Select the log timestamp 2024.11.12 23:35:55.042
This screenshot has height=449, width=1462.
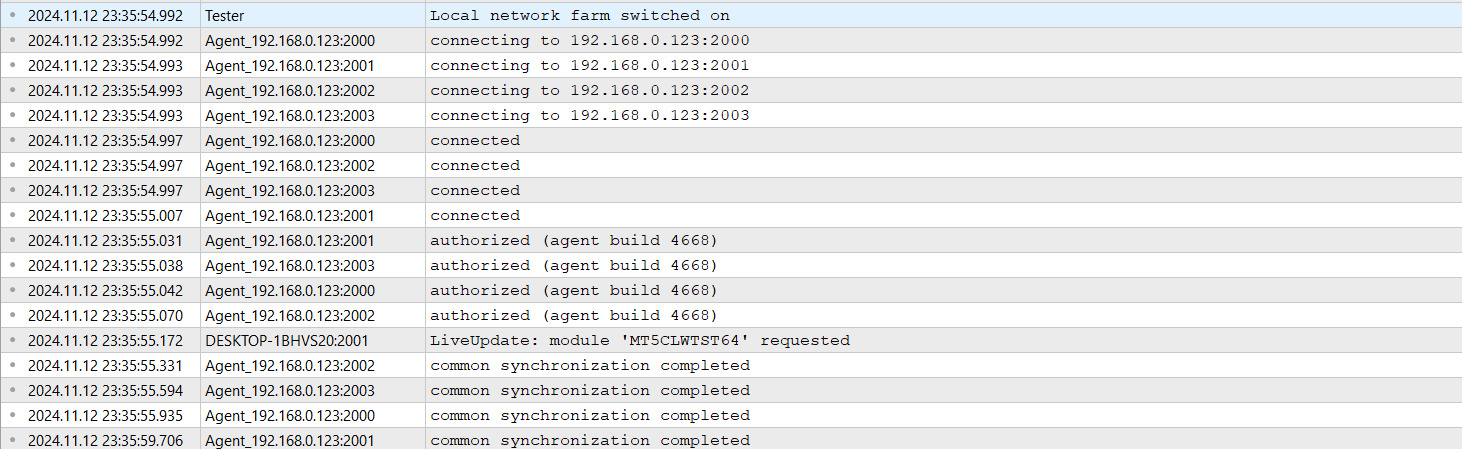click(x=105, y=290)
